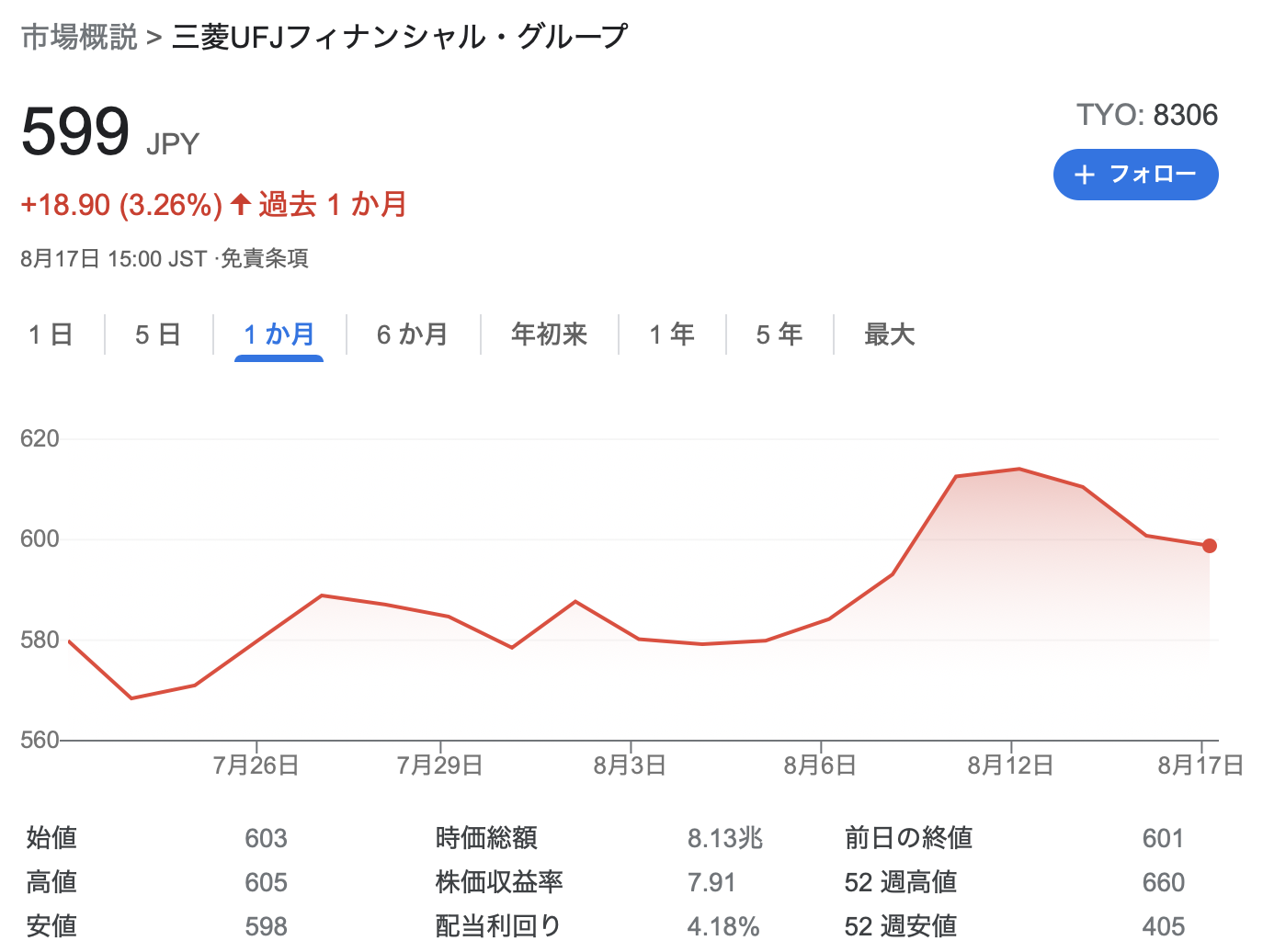Click the 660 52-week high value

coord(1163,882)
